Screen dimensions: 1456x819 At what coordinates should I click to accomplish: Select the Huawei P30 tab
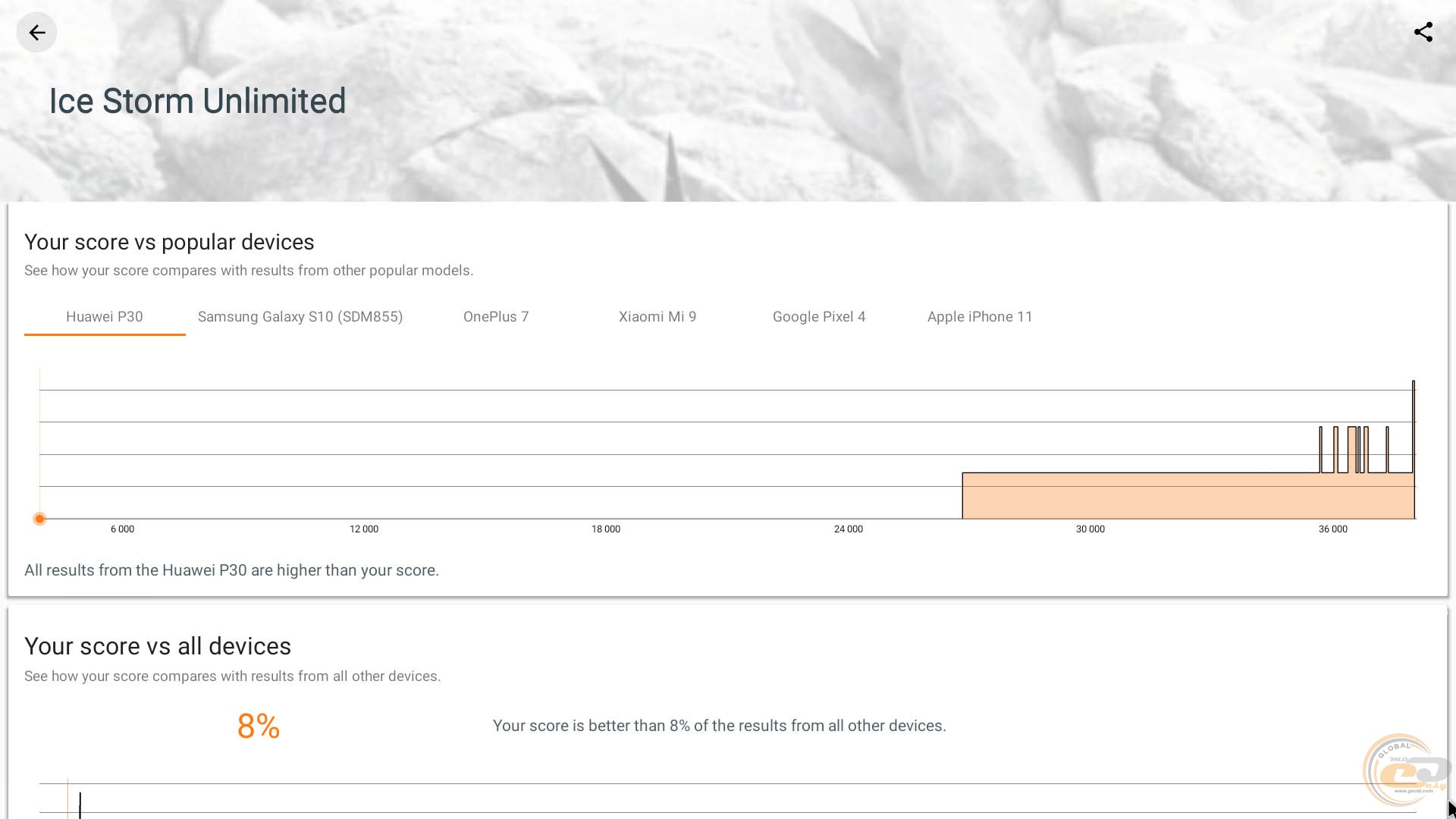pyautogui.click(x=105, y=317)
